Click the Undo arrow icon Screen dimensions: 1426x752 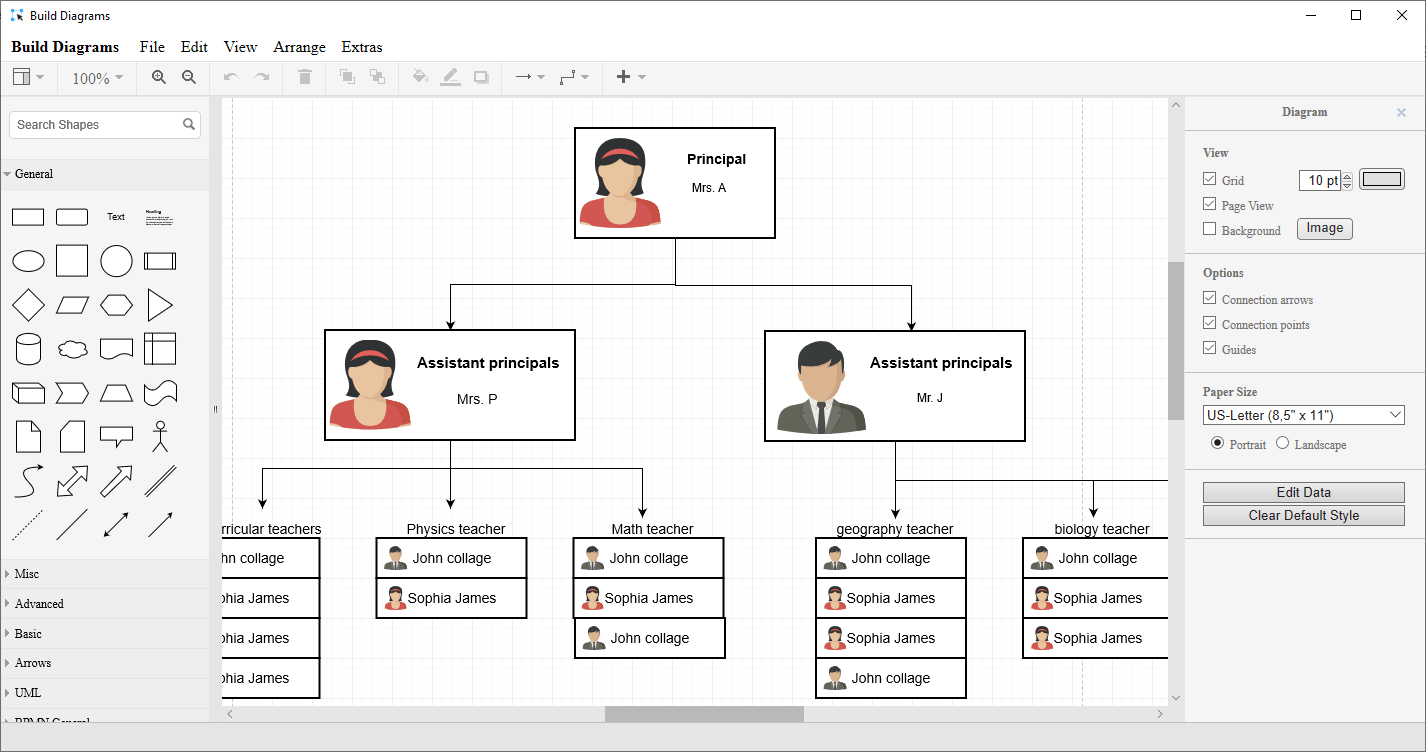click(231, 77)
